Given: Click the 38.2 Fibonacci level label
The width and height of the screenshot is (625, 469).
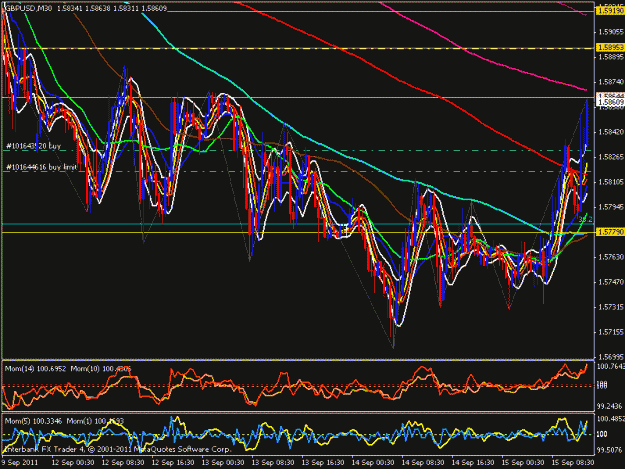Looking at the screenshot, I should [x=586, y=220].
